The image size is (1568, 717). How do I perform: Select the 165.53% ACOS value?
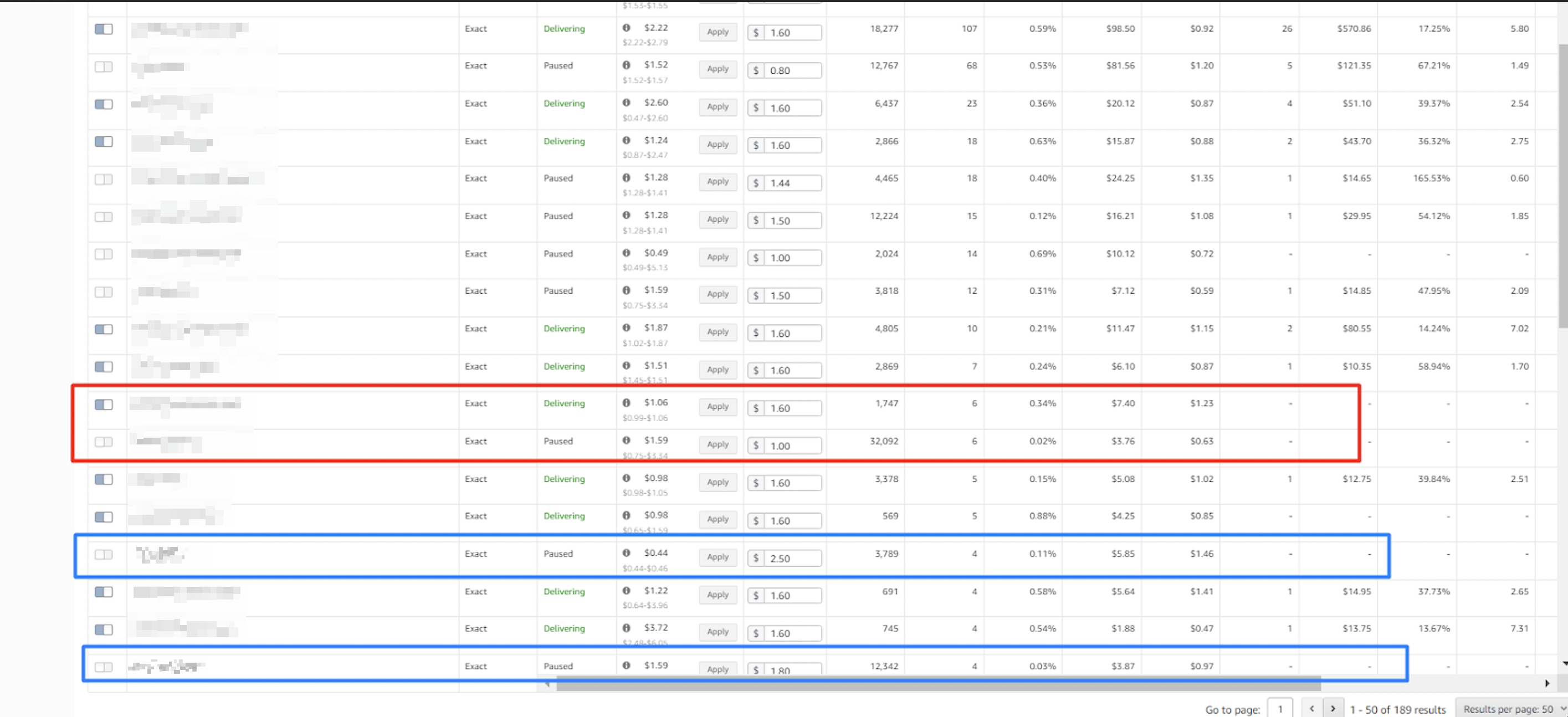tap(1431, 178)
